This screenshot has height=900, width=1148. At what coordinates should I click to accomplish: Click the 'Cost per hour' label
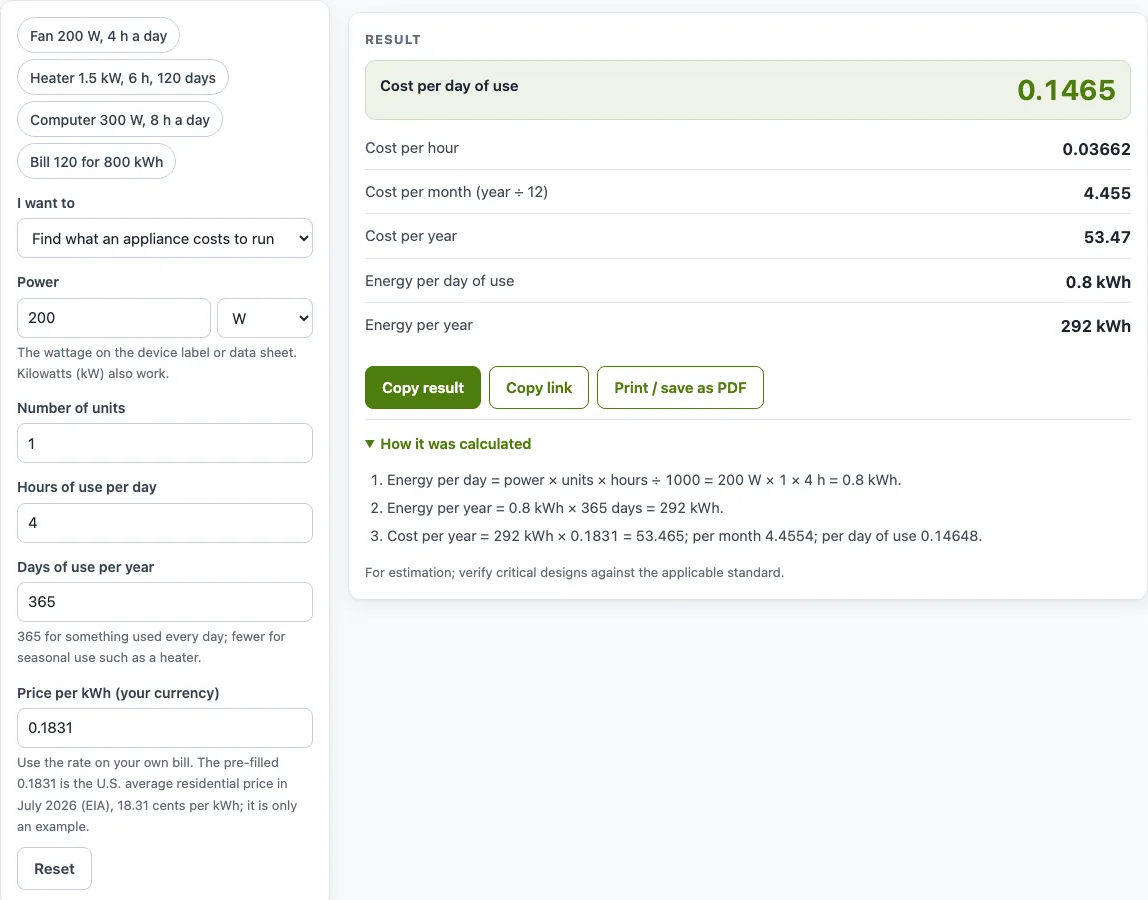pos(411,148)
